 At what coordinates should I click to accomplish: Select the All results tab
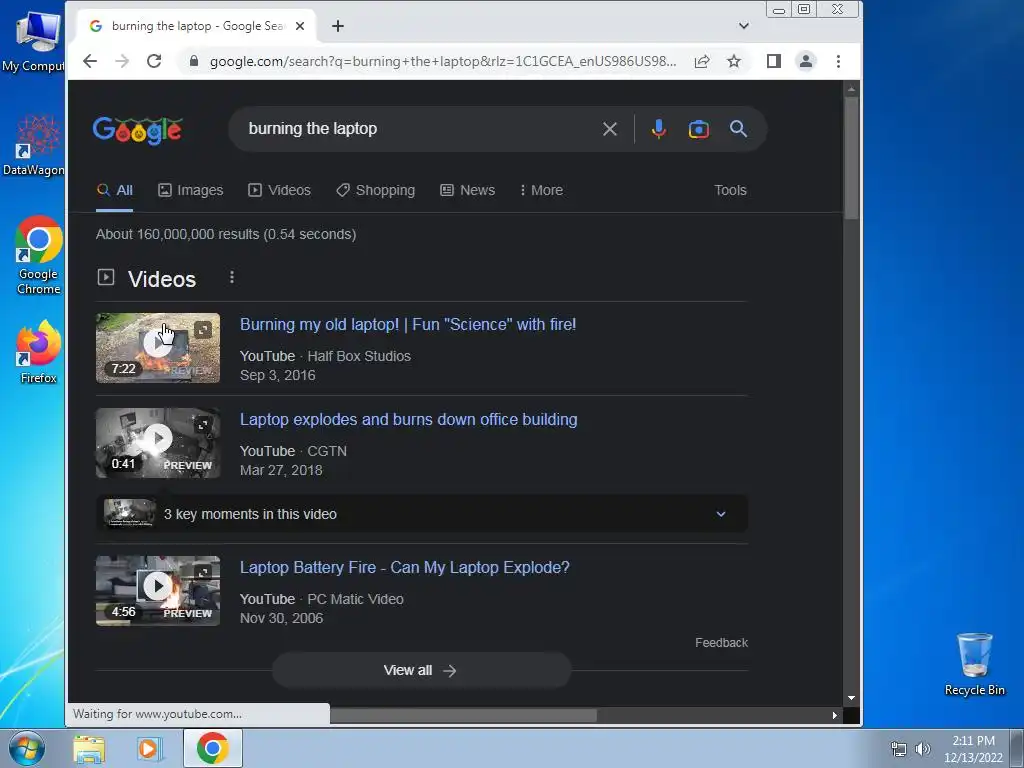115,190
